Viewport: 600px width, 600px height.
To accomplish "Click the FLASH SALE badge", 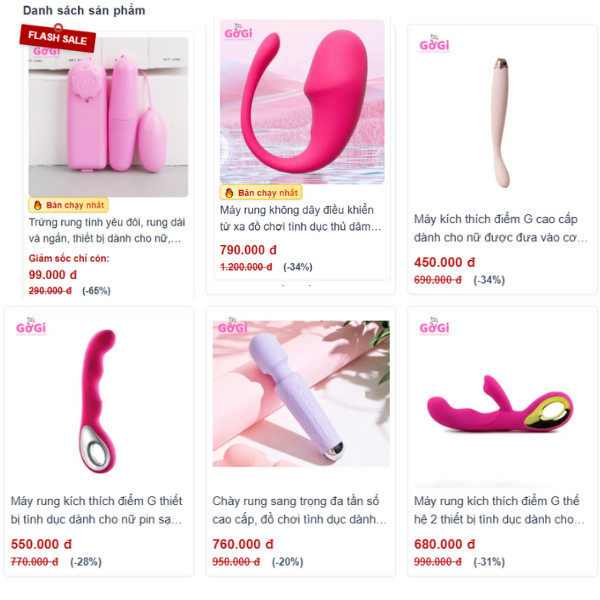I will click(57, 38).
